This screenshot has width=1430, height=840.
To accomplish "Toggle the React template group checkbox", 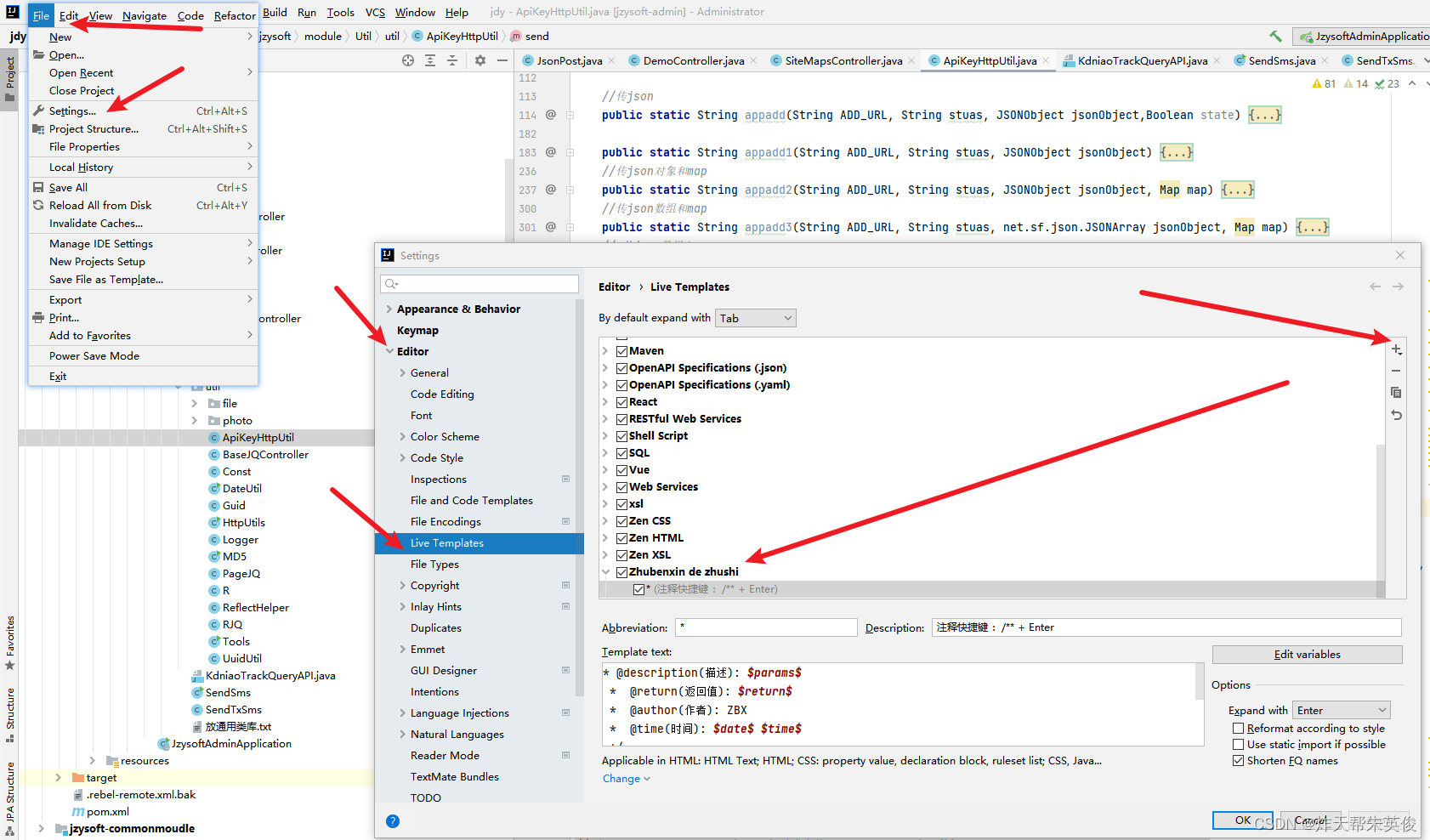I will point(622,402).
